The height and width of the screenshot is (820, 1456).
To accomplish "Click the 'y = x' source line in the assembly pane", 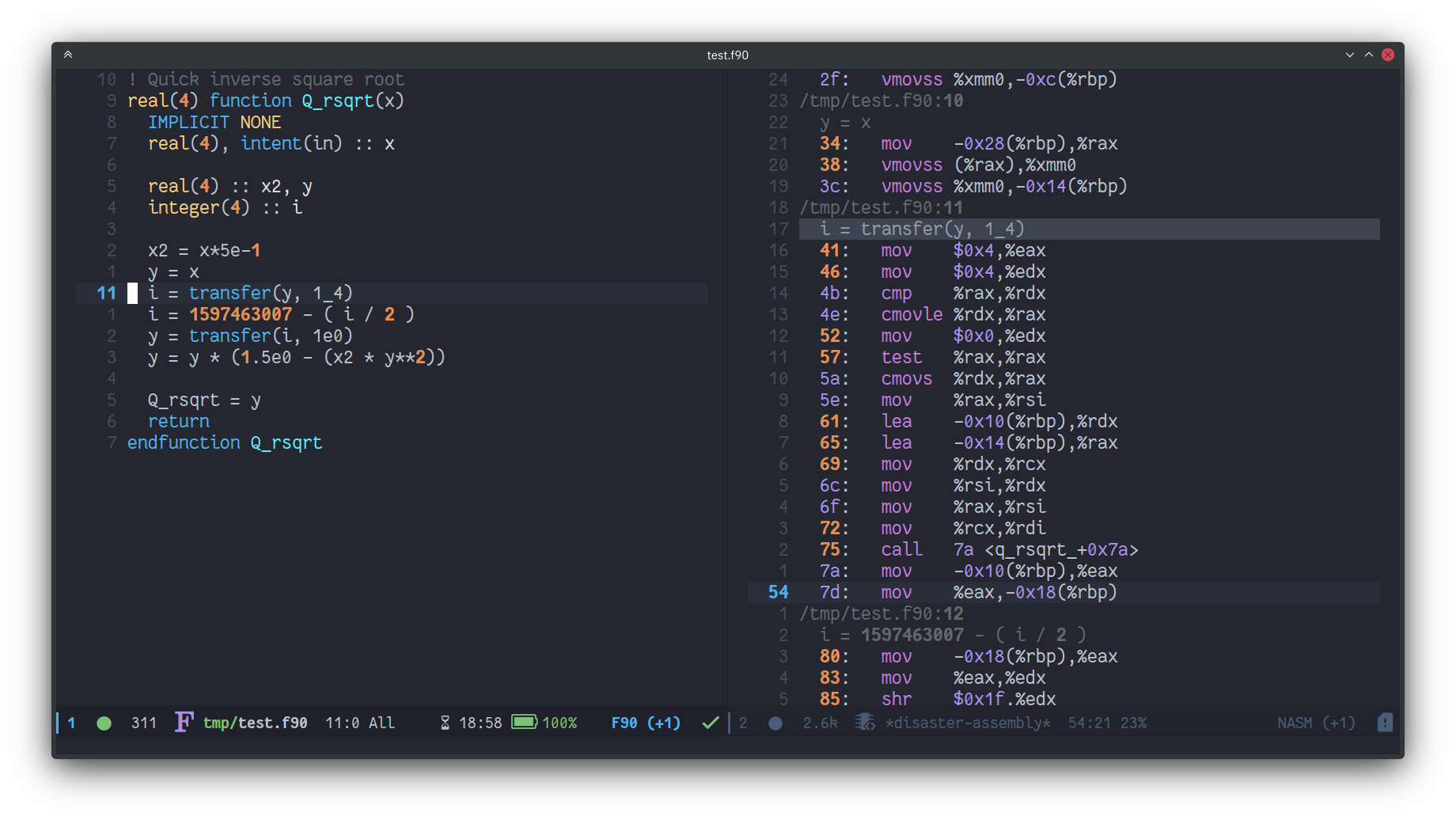I will 845,122.
